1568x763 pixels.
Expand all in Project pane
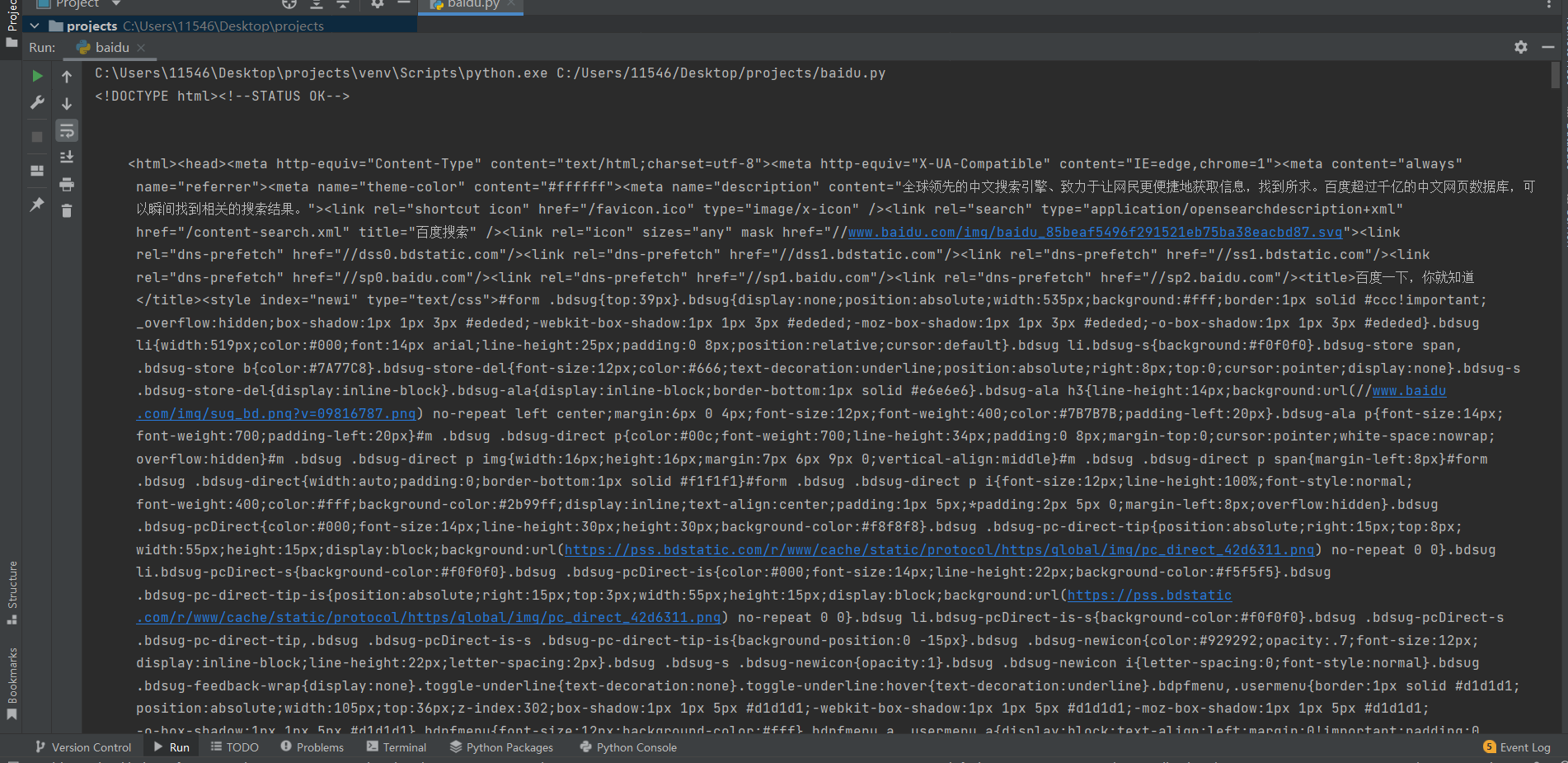[x=317, y=3]
